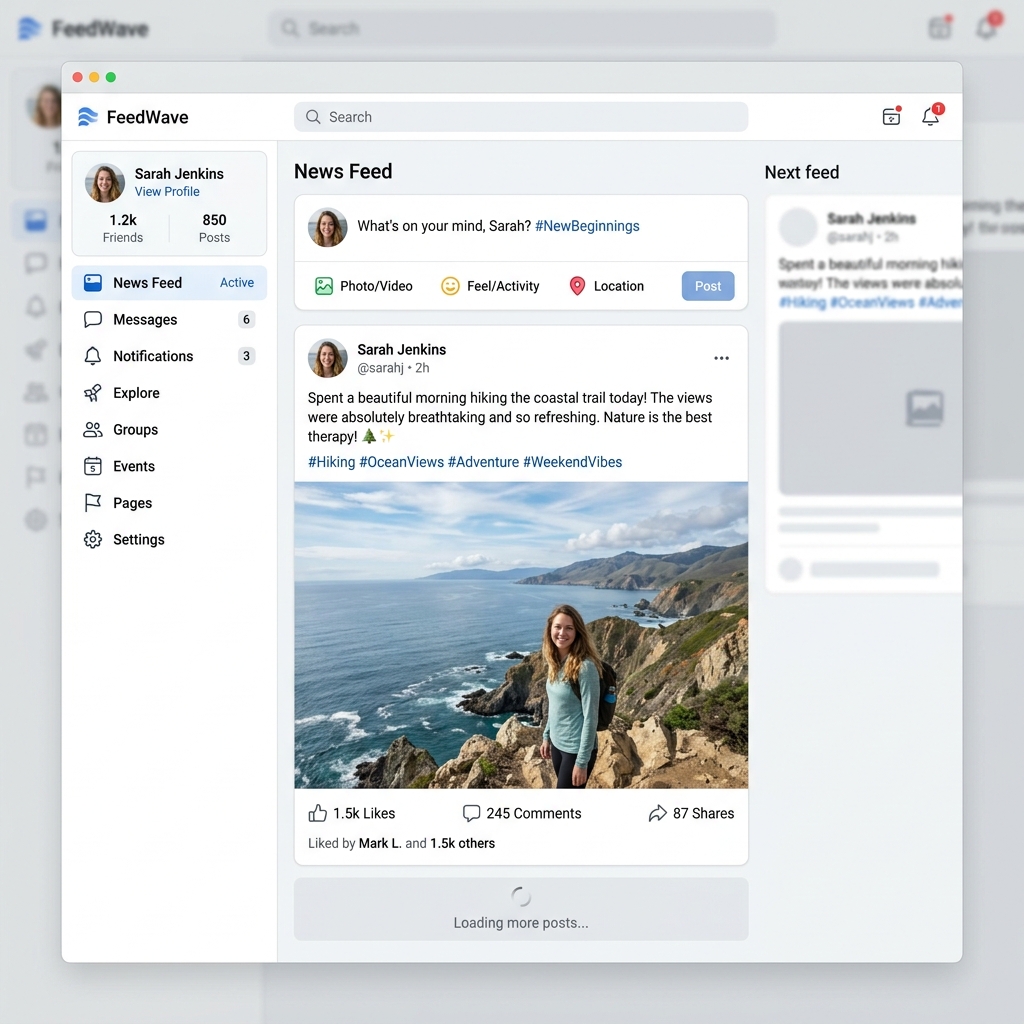
Task: Click the Groups people icon
Action: (93, 430)
